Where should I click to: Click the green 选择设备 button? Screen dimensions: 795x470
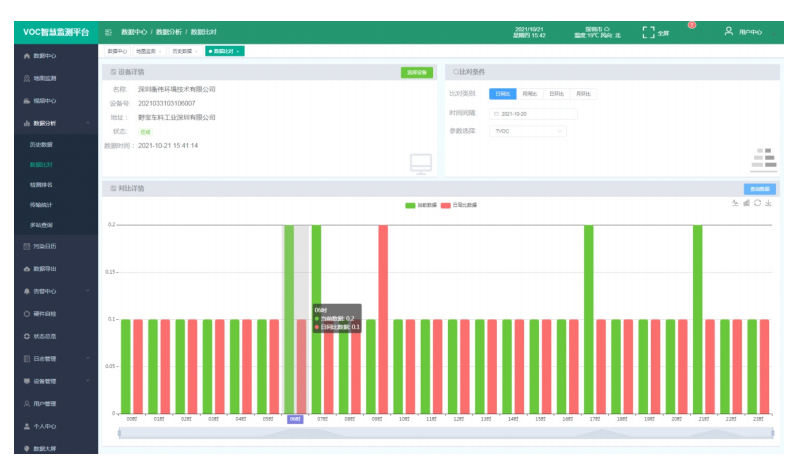(417, 73)
